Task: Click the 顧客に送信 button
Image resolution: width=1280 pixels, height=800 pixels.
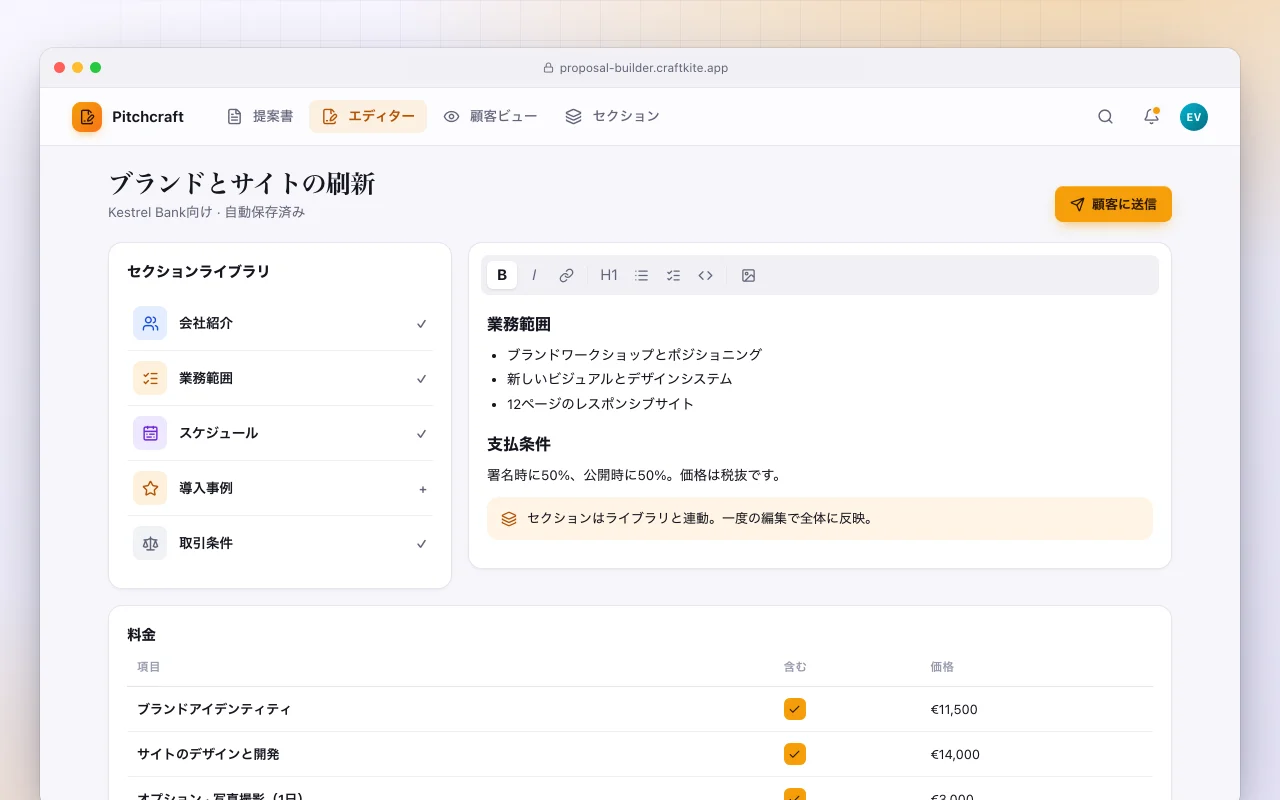Action: [x=1113, y=204]
